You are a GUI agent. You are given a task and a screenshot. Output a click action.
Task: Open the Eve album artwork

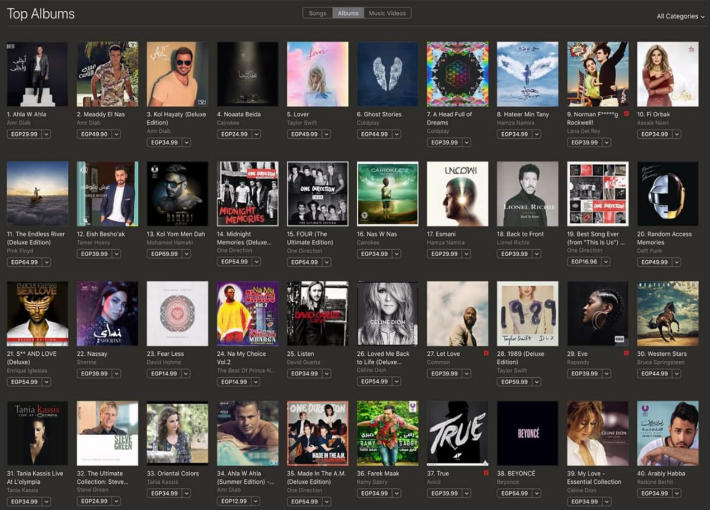coord(598,313)
